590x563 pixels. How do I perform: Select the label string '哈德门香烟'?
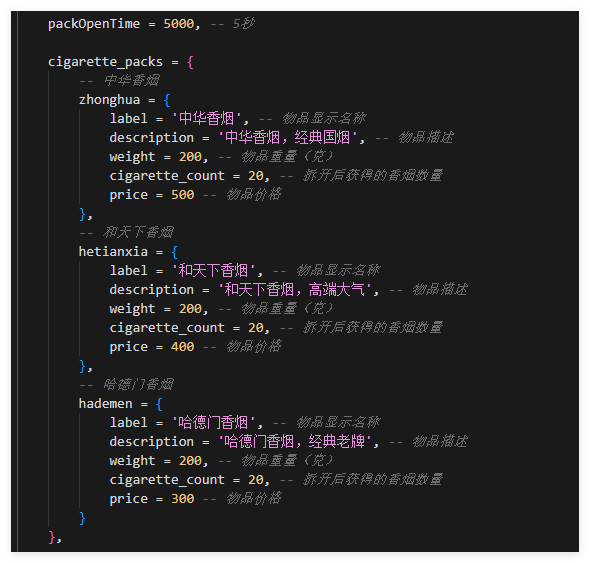coord(213,423)
